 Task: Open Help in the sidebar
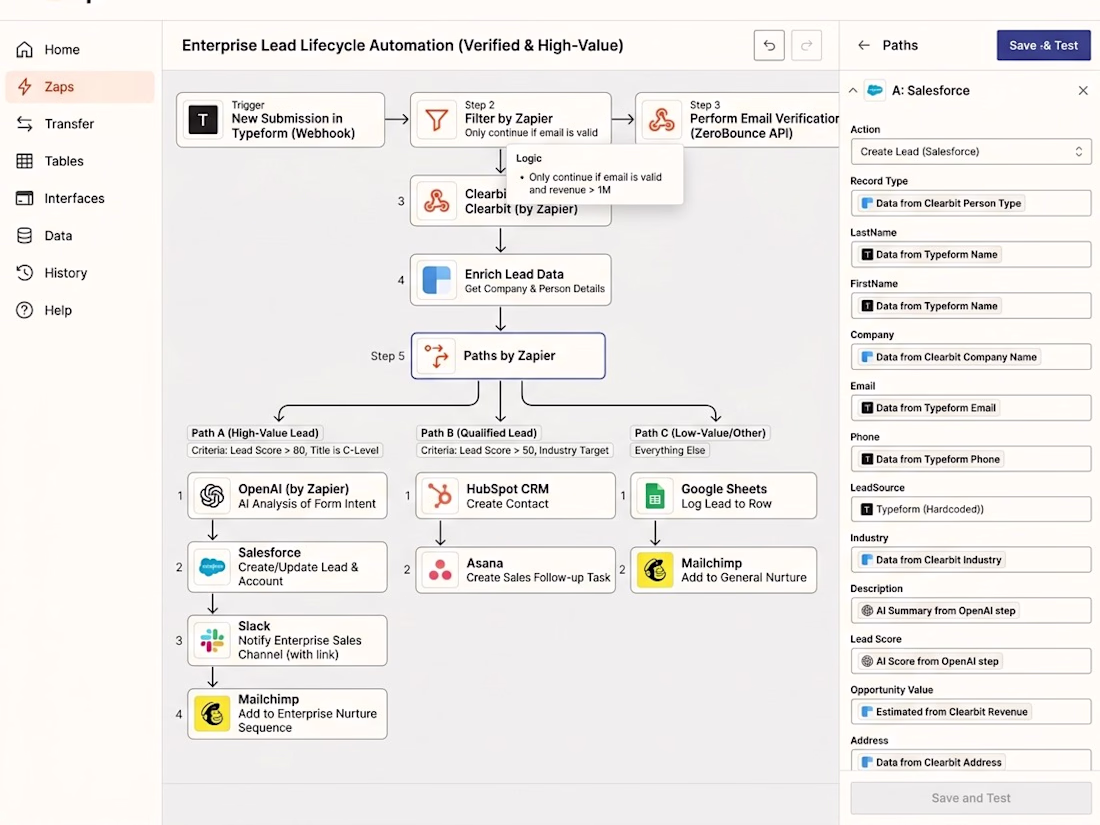click(x=79, y=310)
